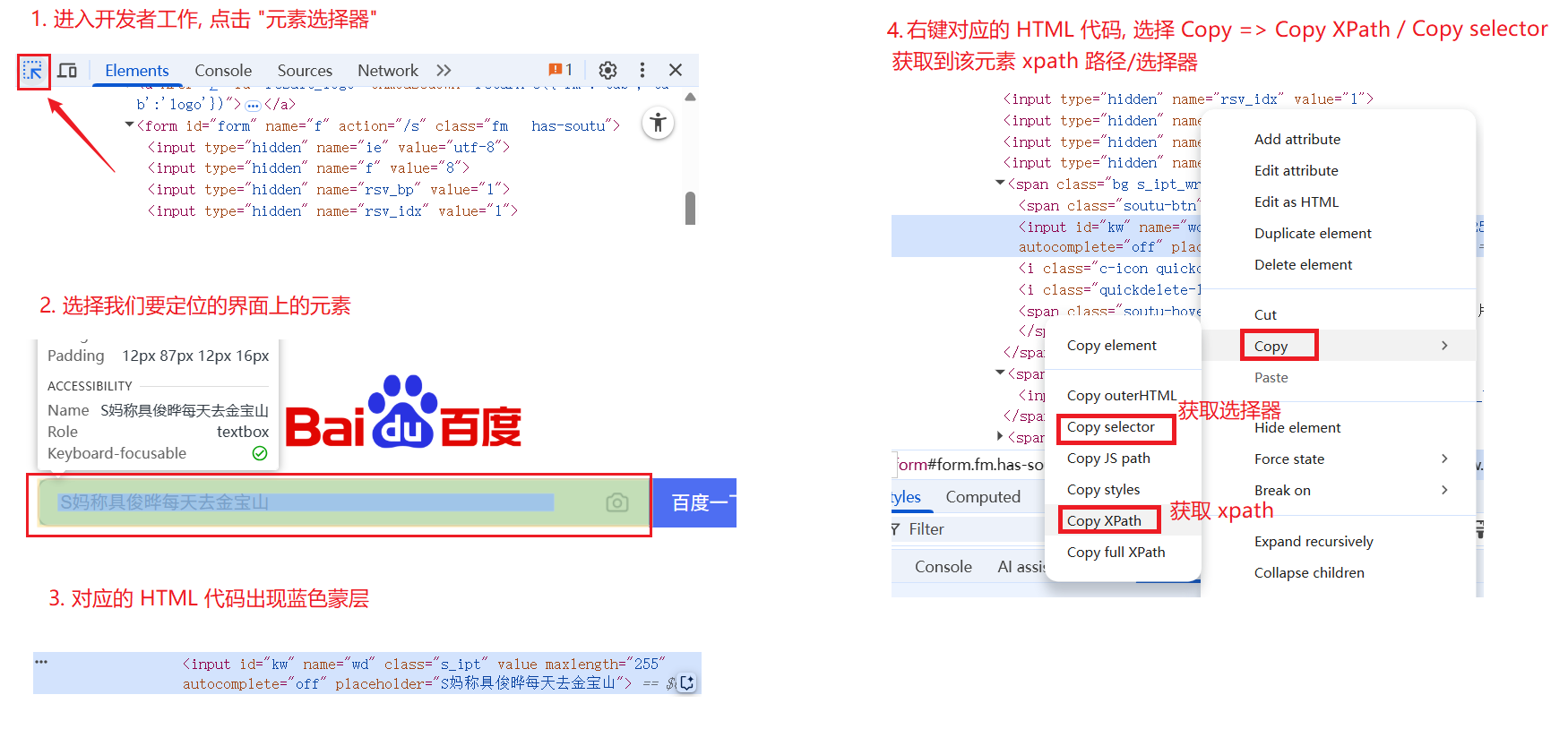Image resolution: width=1568 pixels, height=729 pixels.
Task: Open the Console drawer tab beside AI assistance
Action: pyautogui.click(x=943, y=567)
